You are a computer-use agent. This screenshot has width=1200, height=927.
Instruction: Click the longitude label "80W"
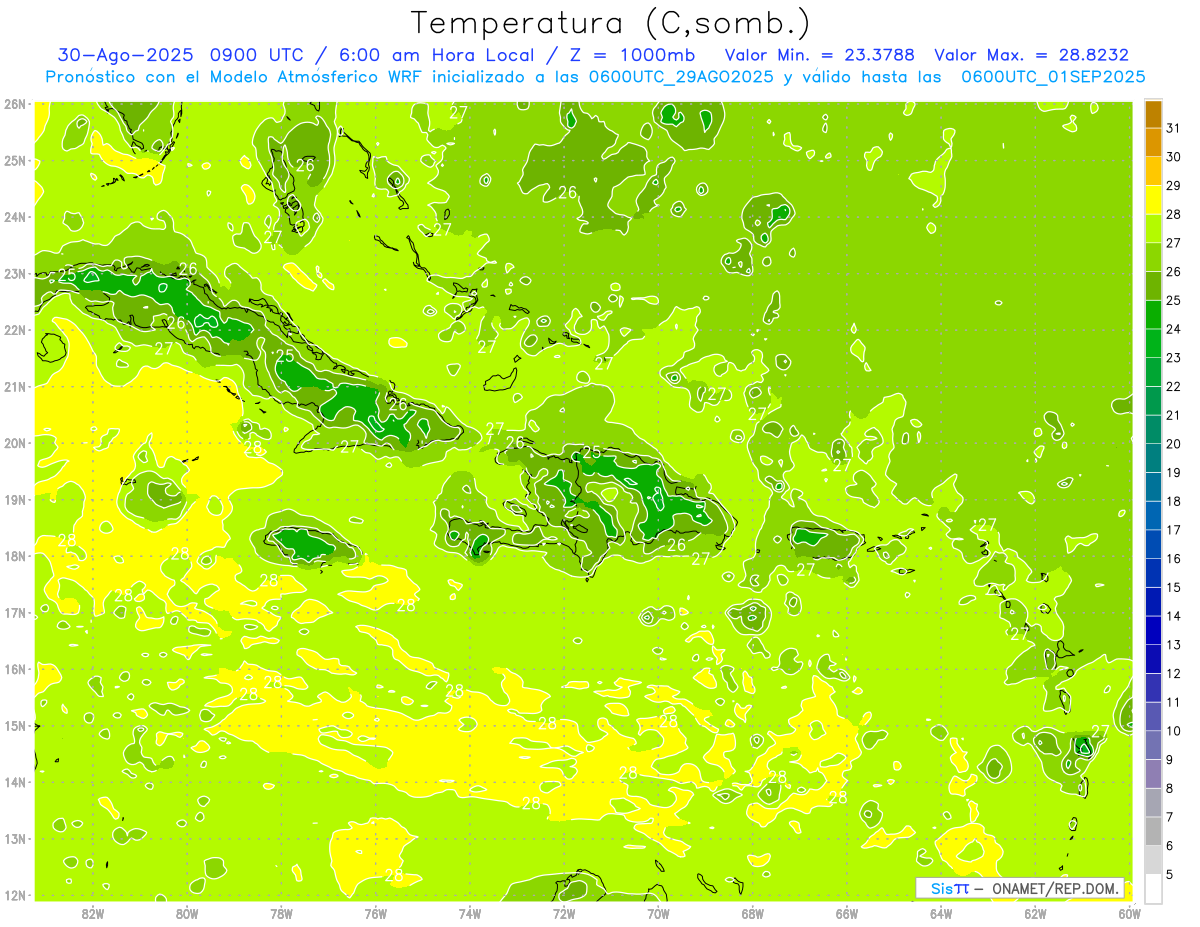pyautogui.click(x=187, y=913)
